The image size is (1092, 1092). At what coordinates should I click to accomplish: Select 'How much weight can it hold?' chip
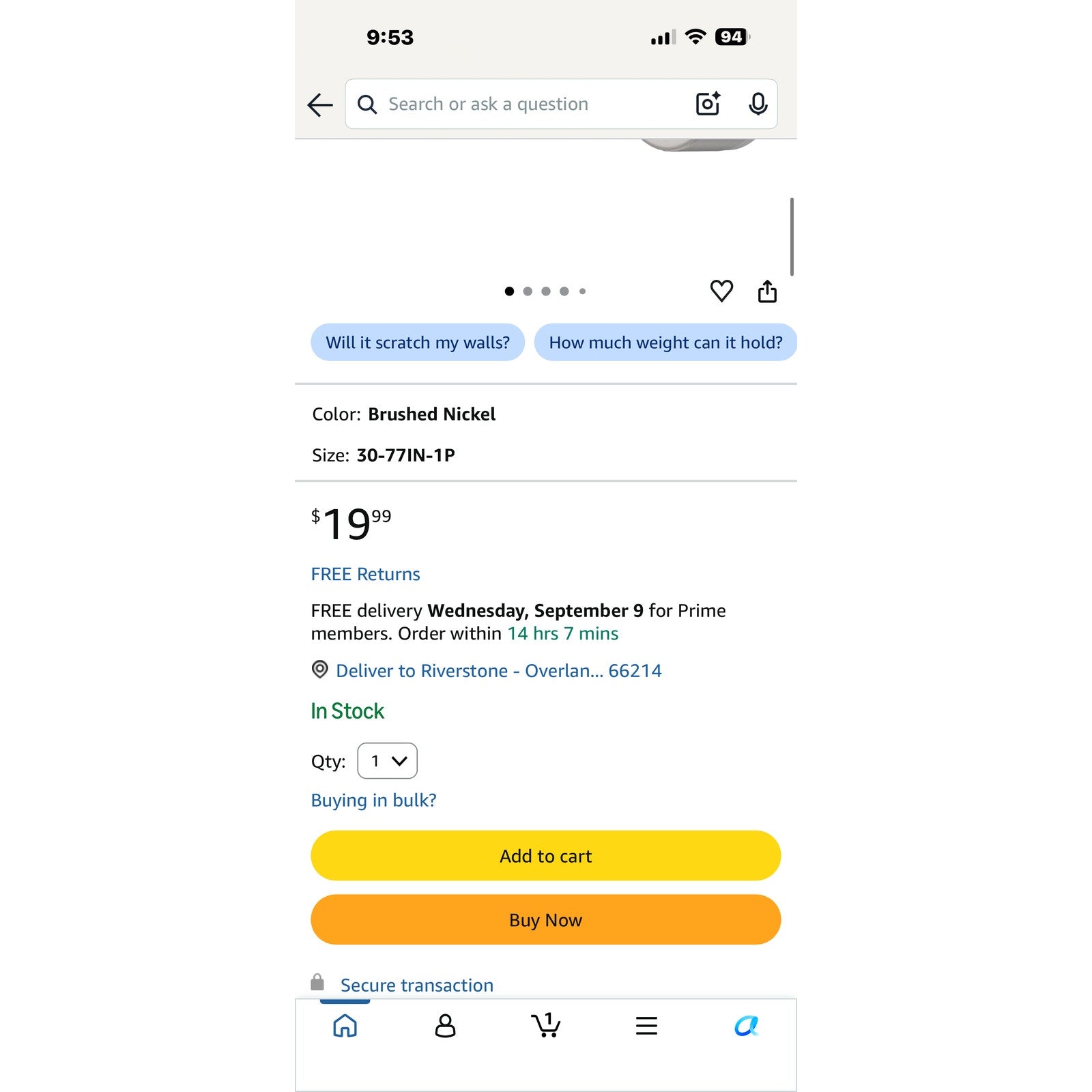click(665, 342)
